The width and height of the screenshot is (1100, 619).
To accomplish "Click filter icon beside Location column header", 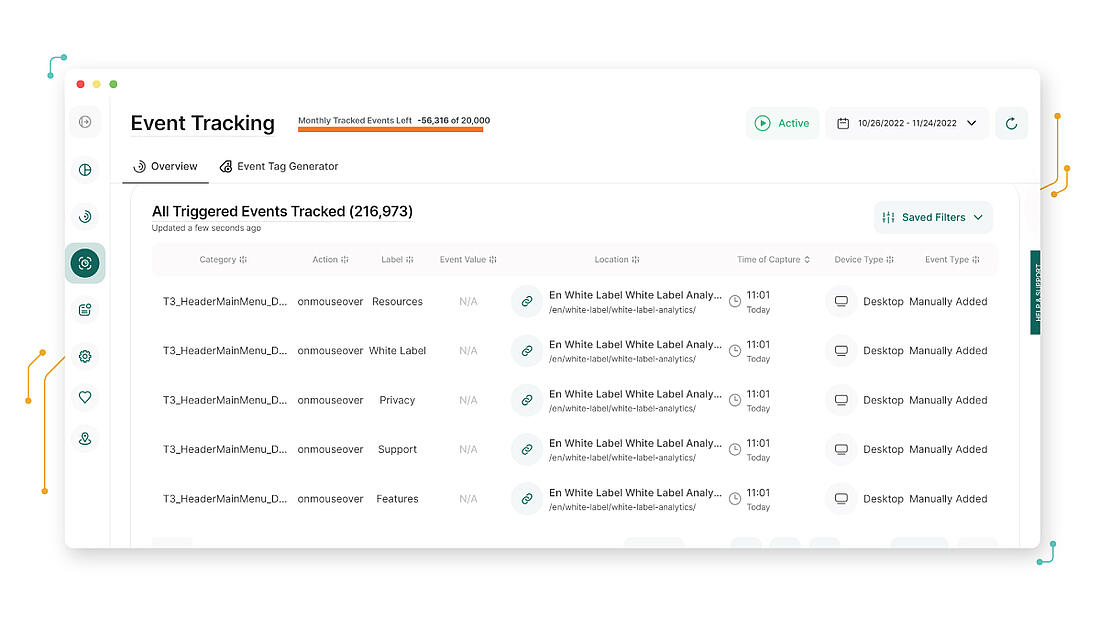I will tap(636, 260).
